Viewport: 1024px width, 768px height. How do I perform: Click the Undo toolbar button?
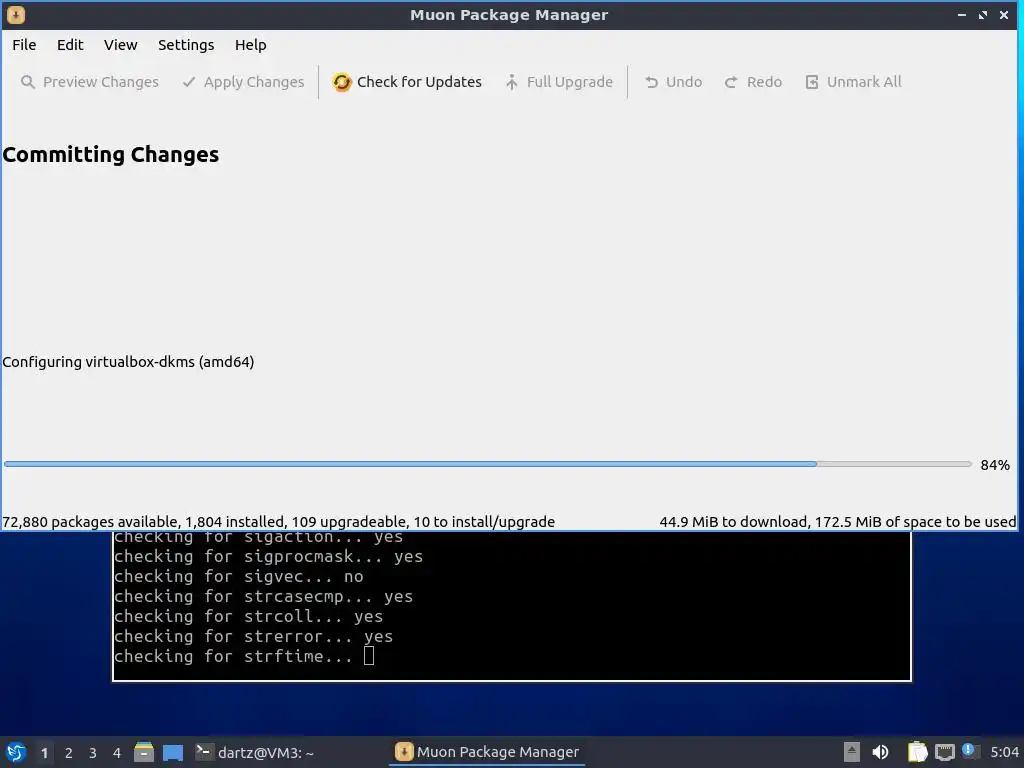(673, 82)
